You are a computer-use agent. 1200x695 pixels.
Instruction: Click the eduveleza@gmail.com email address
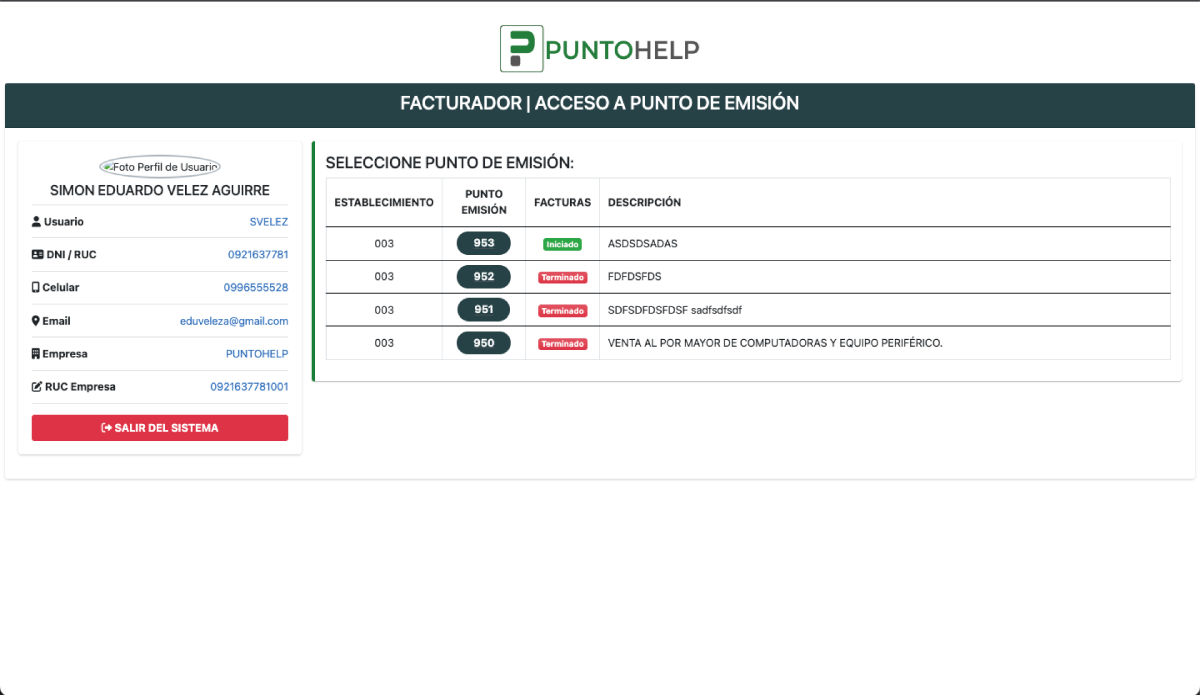(234, 321)
